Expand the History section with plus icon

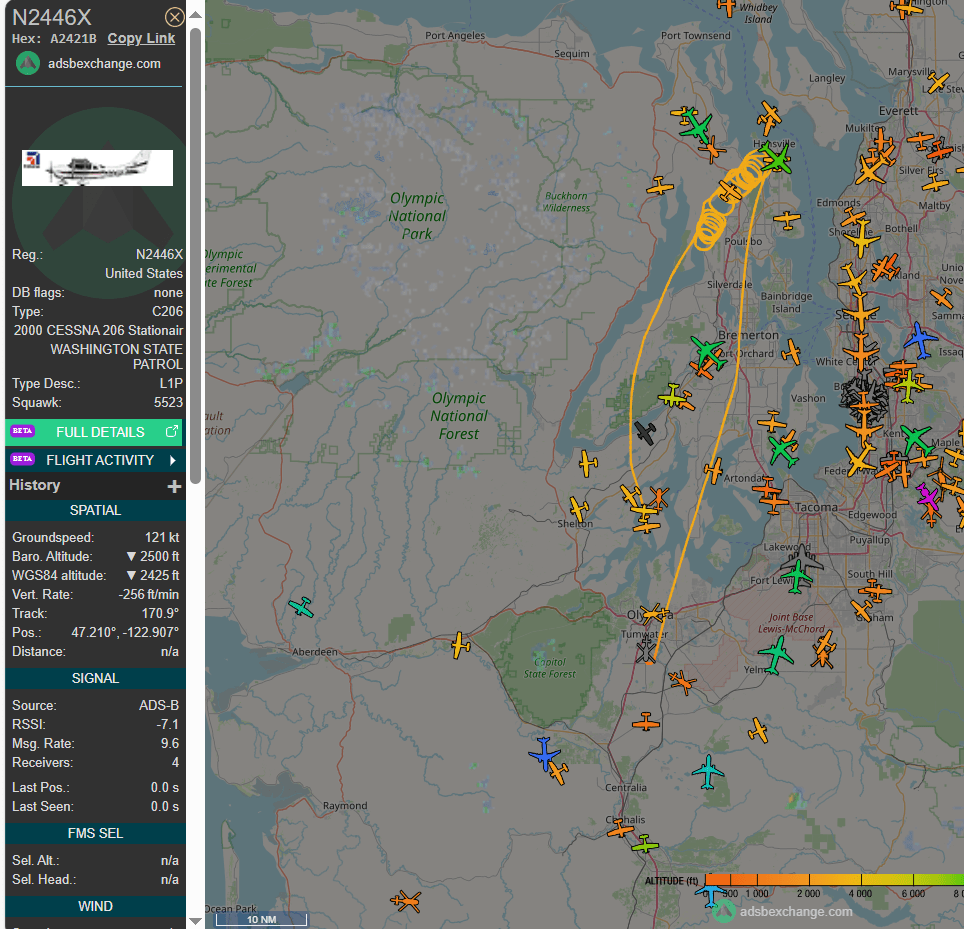point(174,486)
